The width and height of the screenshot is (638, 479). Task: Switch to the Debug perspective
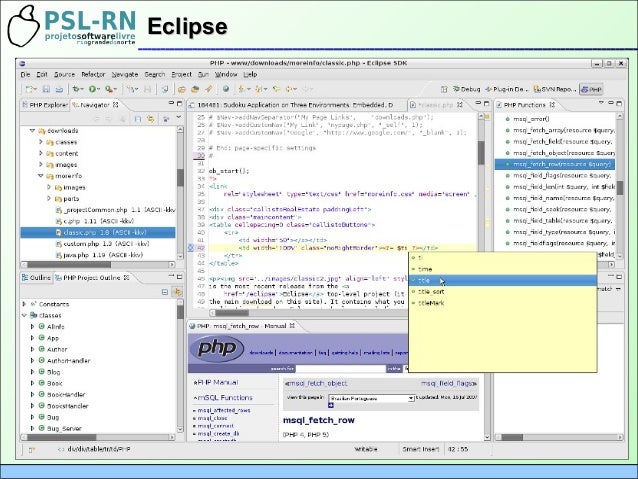pyautogui.click(x=467, y=89)
